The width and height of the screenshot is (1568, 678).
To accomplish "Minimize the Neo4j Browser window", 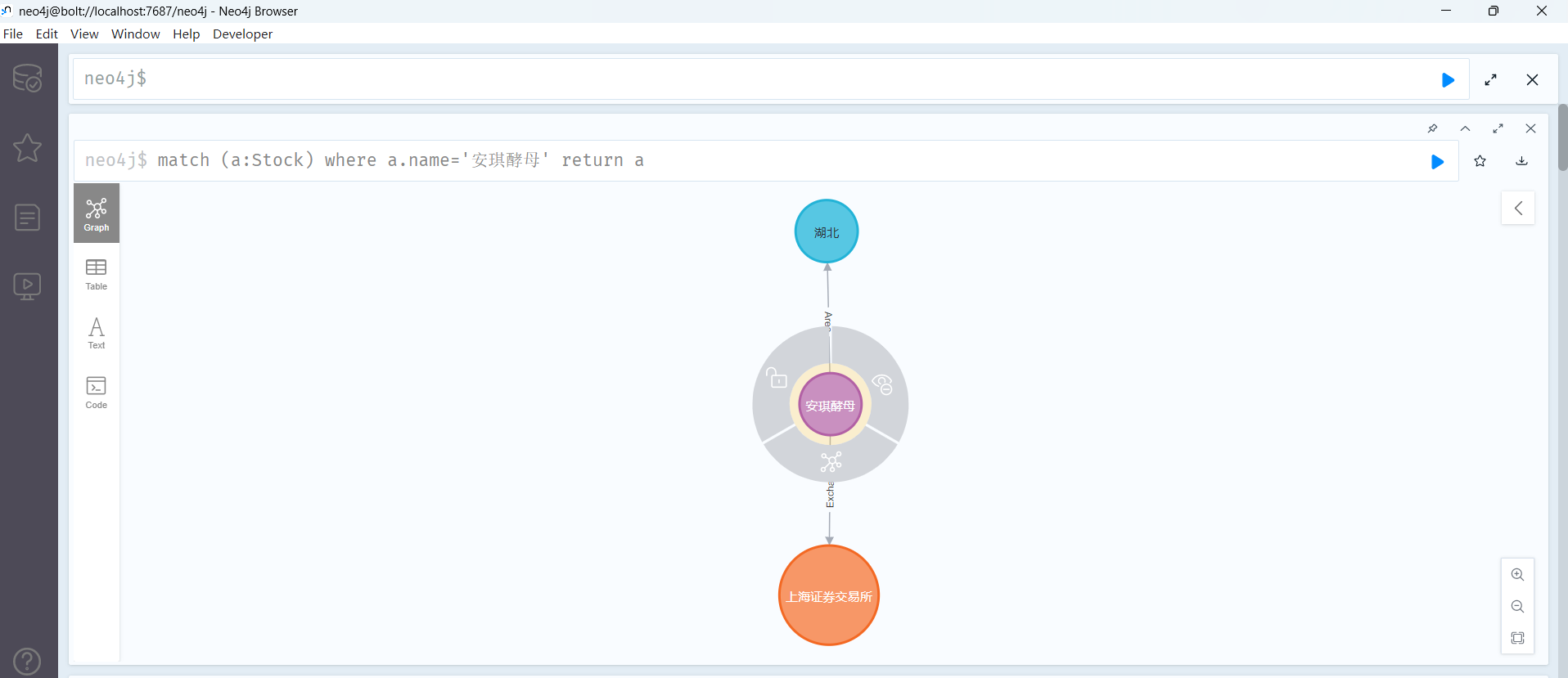I will point(1446,11).
